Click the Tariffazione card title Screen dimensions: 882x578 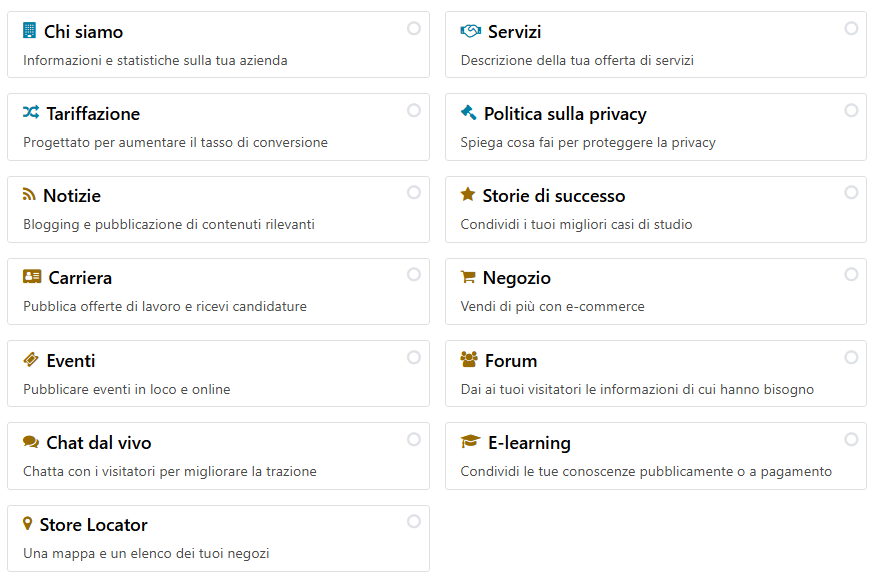click(x=93, y=114)
